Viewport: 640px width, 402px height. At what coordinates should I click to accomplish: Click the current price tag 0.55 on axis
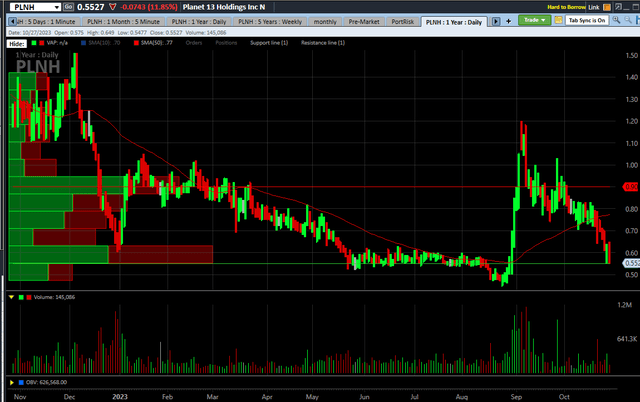click(631, 262)
